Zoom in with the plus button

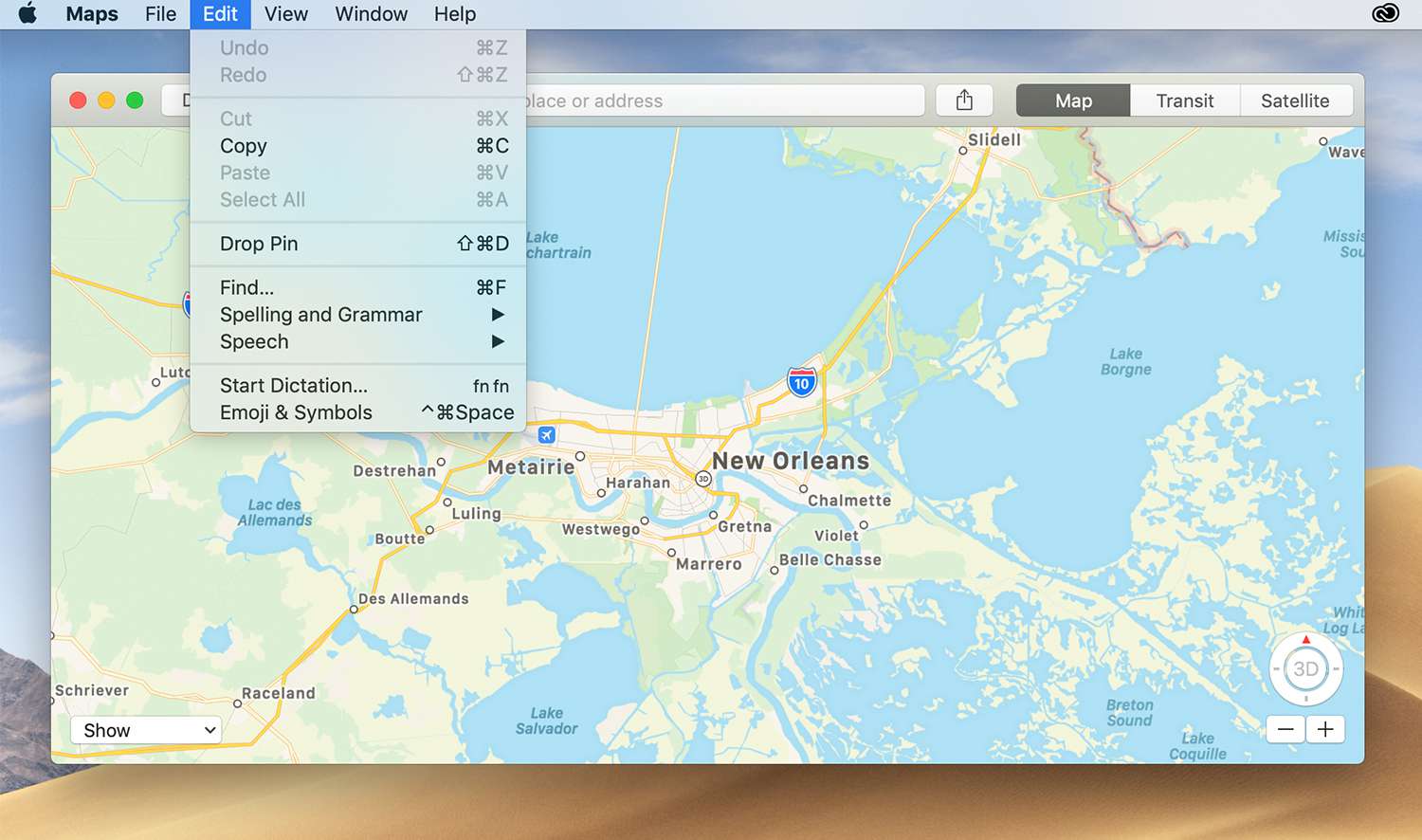[1325, 729]
